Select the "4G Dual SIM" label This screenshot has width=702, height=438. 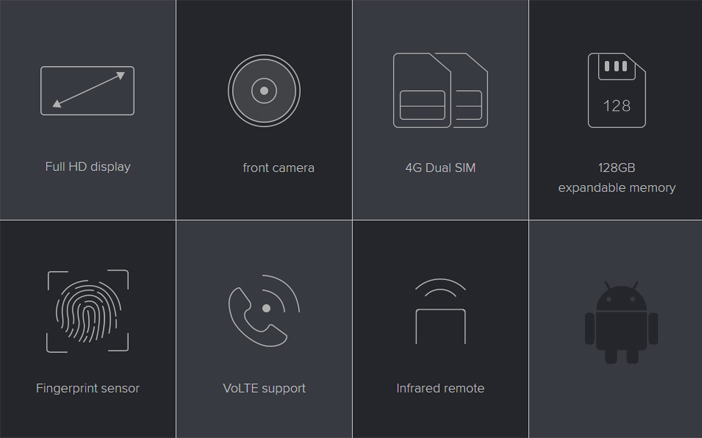point(440,168)
